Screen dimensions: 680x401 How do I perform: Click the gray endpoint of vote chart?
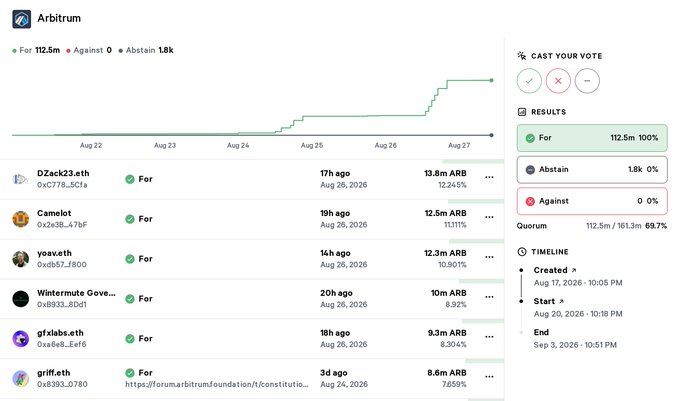coord(491,135)
